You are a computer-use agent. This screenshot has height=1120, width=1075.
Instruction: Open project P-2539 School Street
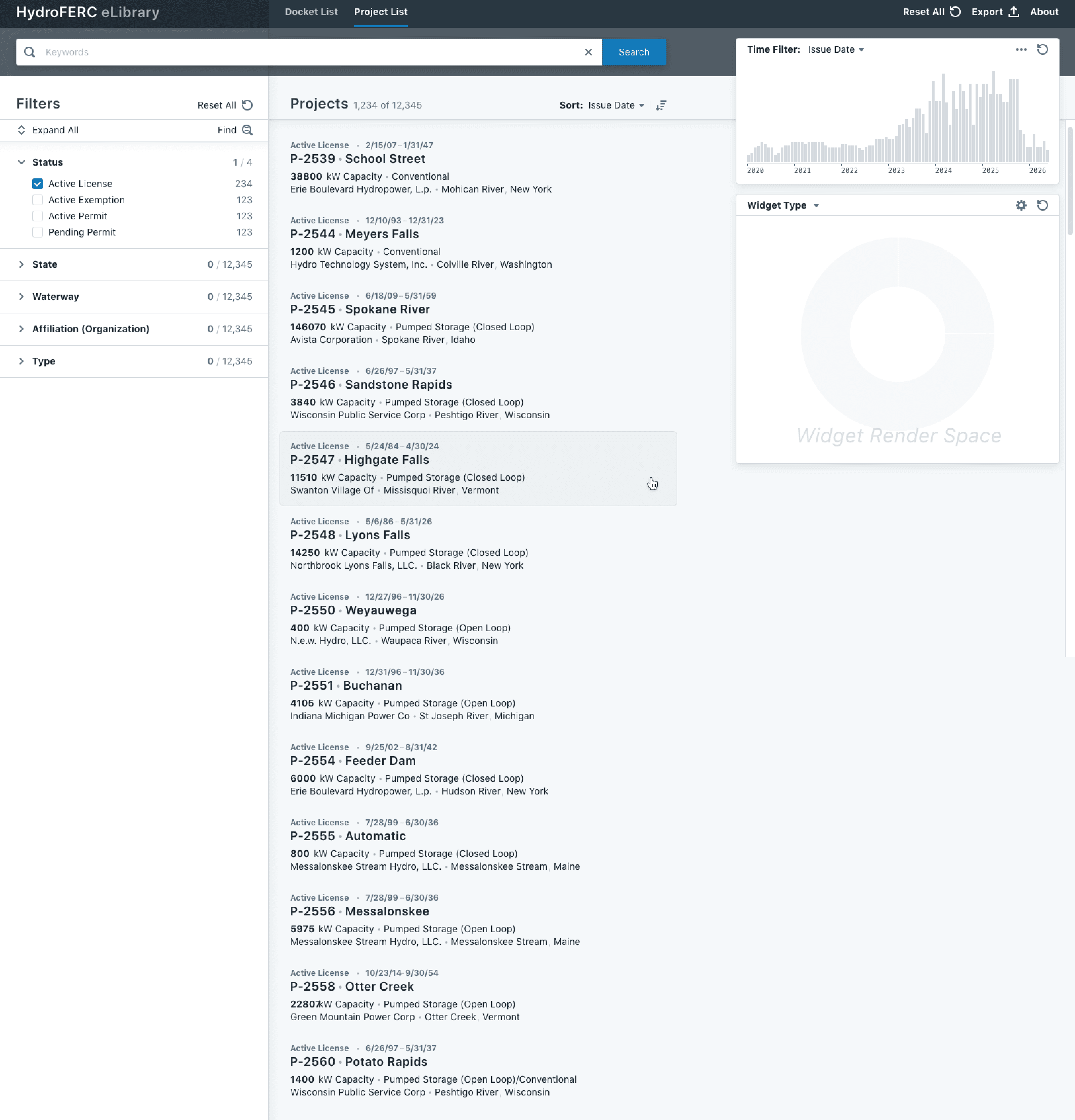[x=478, y=167]
